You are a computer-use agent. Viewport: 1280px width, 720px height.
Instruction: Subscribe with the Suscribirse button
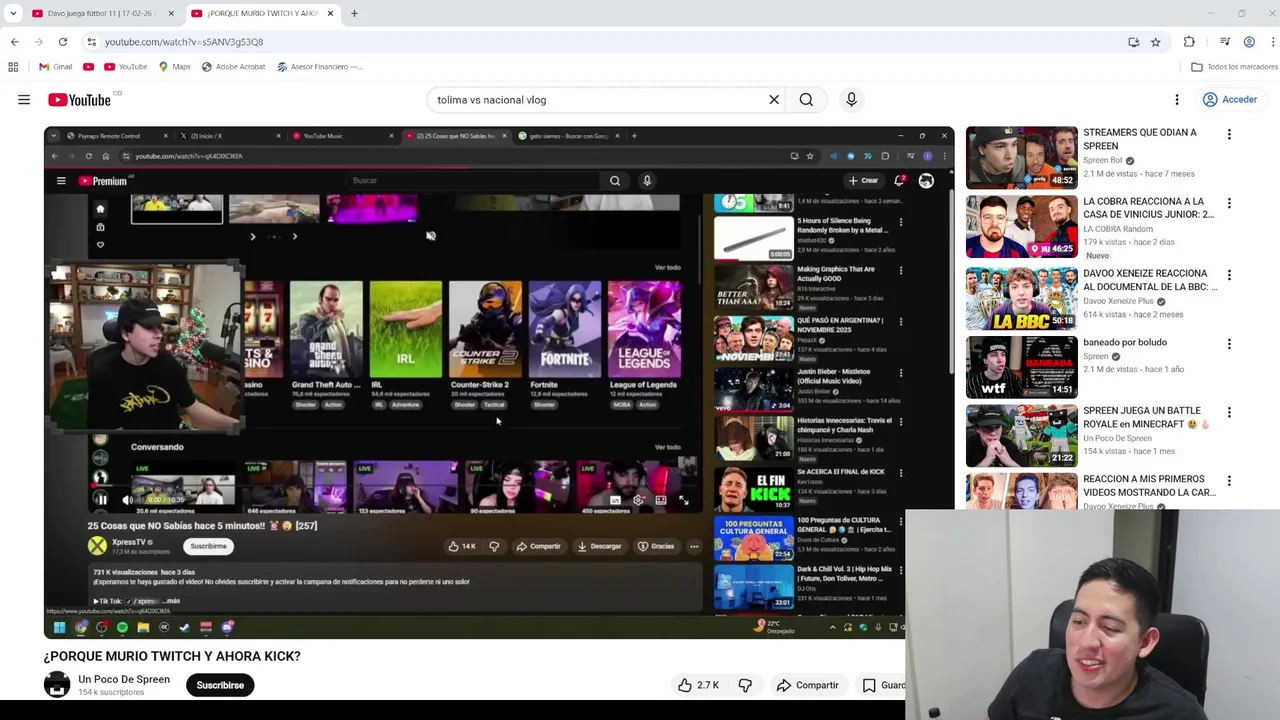click(220, 685)
